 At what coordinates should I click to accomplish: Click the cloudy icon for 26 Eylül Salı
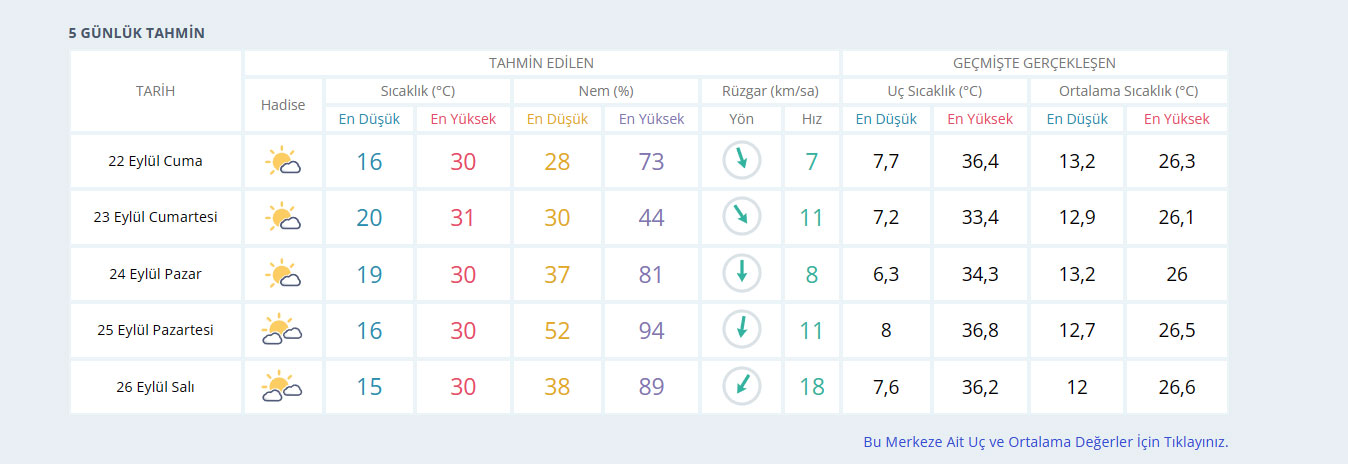pyautogui.click(x=283, y=386)
